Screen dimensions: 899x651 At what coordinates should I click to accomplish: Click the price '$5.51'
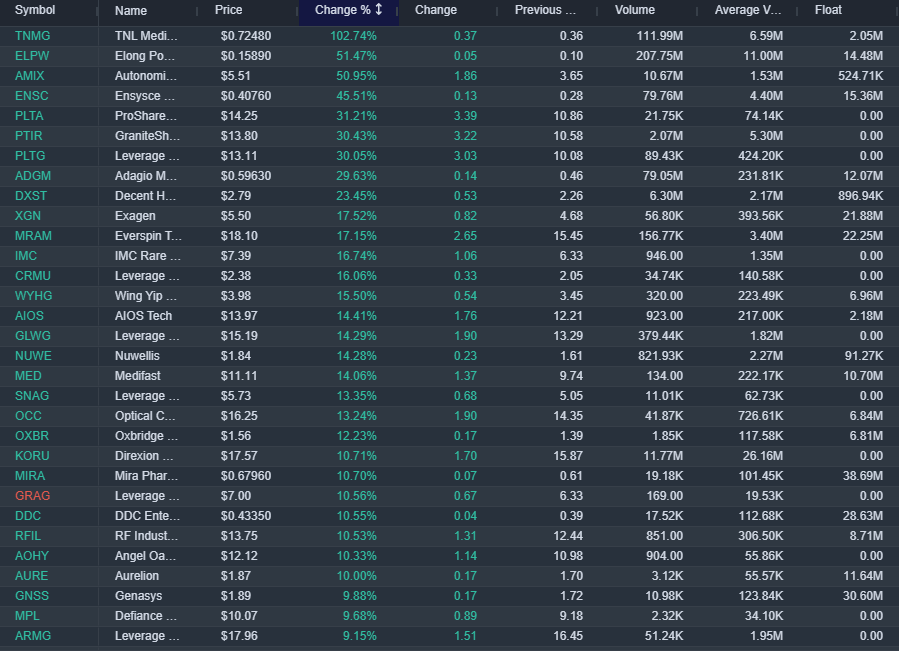coord(236,76)
